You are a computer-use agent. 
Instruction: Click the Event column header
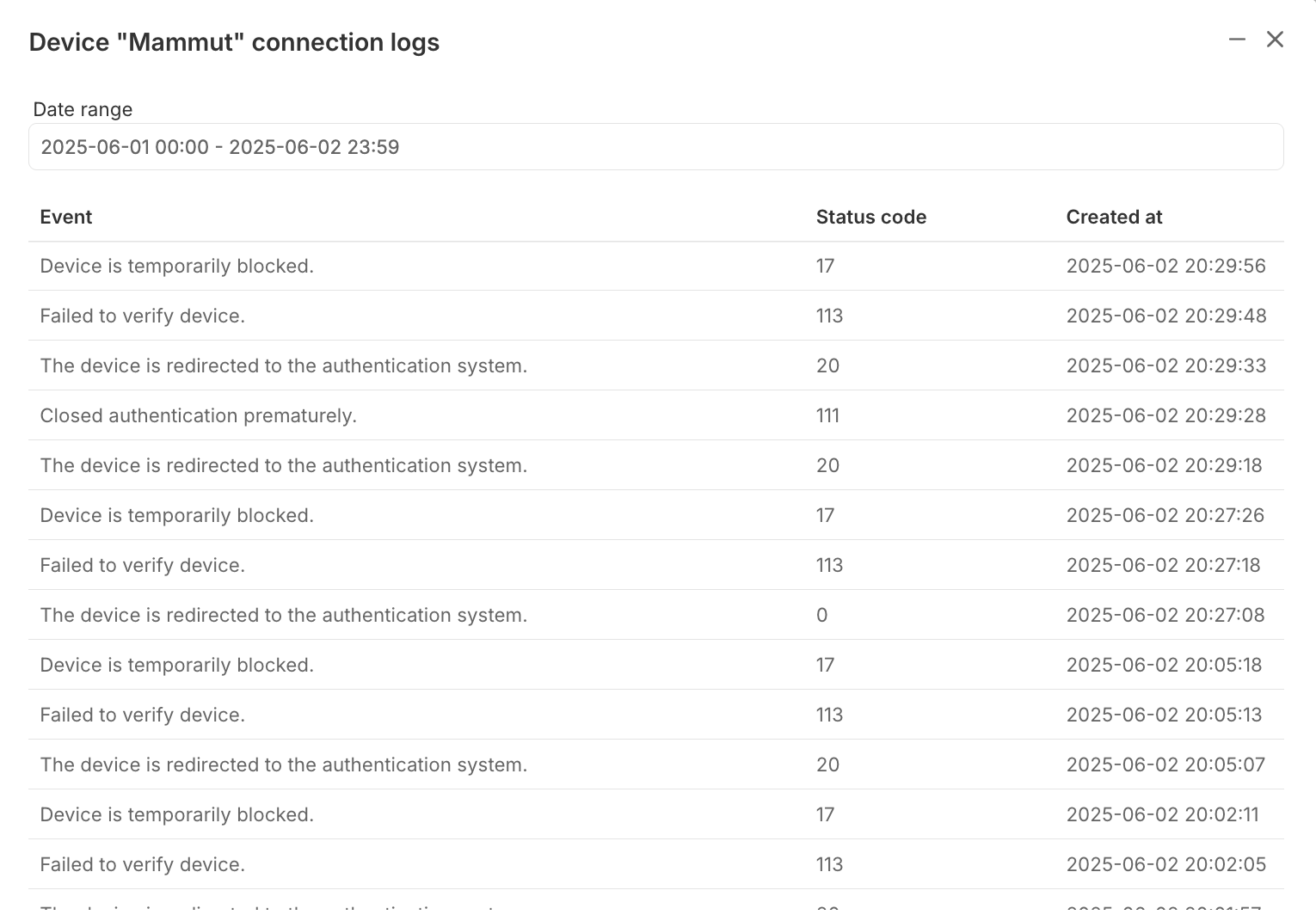(66, 217)
